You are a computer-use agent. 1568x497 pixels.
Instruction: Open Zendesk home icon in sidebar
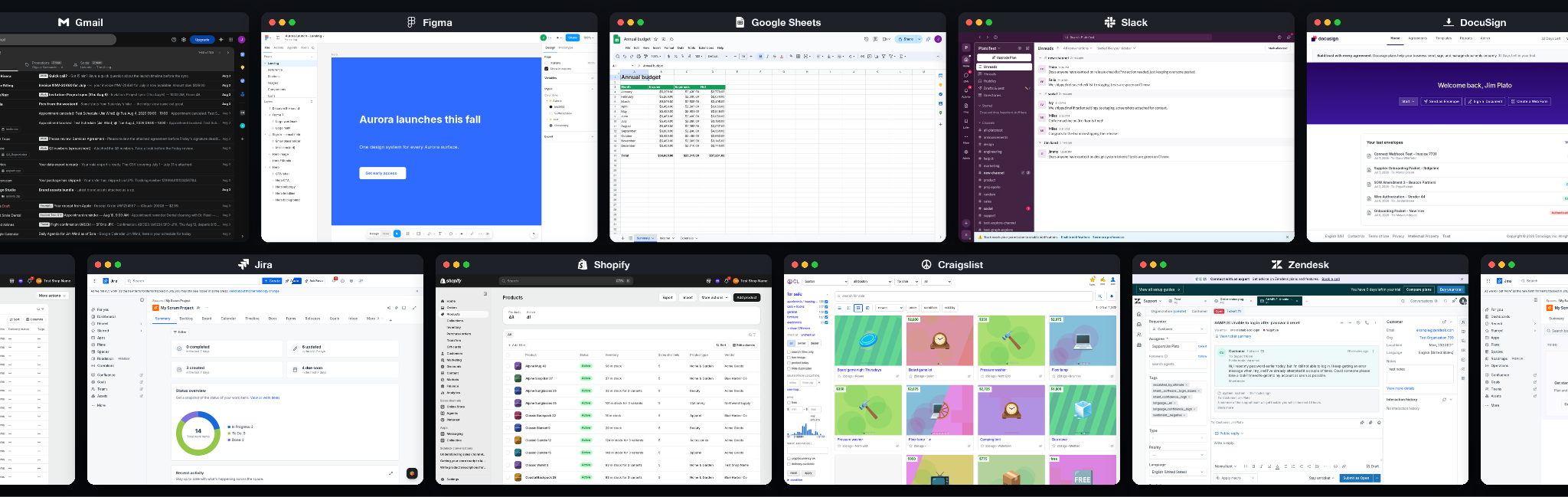coord(1139,314)
